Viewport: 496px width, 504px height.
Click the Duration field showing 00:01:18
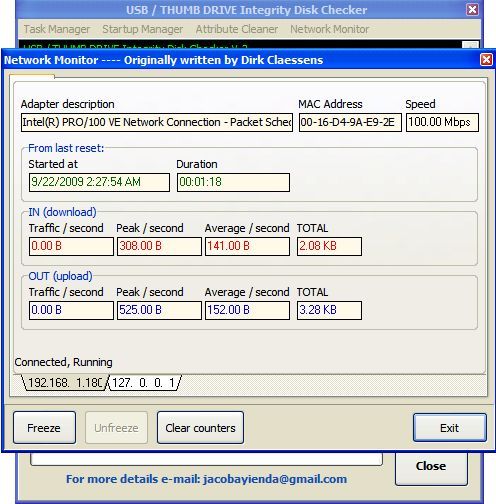coord(233,182)
